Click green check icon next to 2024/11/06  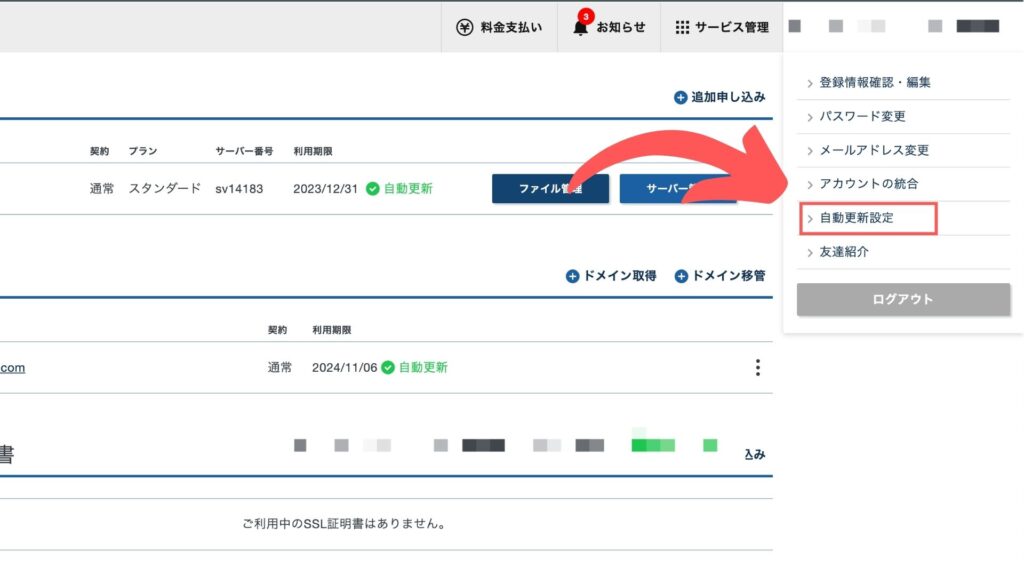point(387,368)
